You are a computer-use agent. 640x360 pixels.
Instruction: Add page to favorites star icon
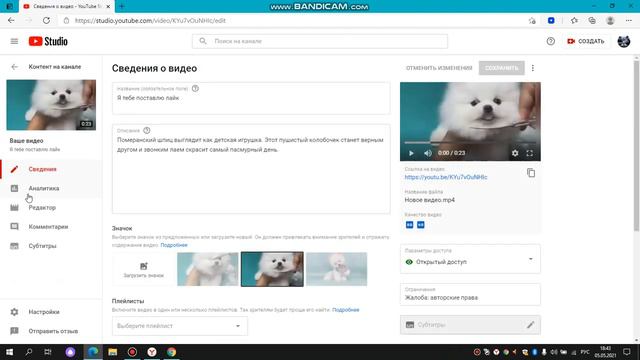pyautogui.click(x=532, y=20)
